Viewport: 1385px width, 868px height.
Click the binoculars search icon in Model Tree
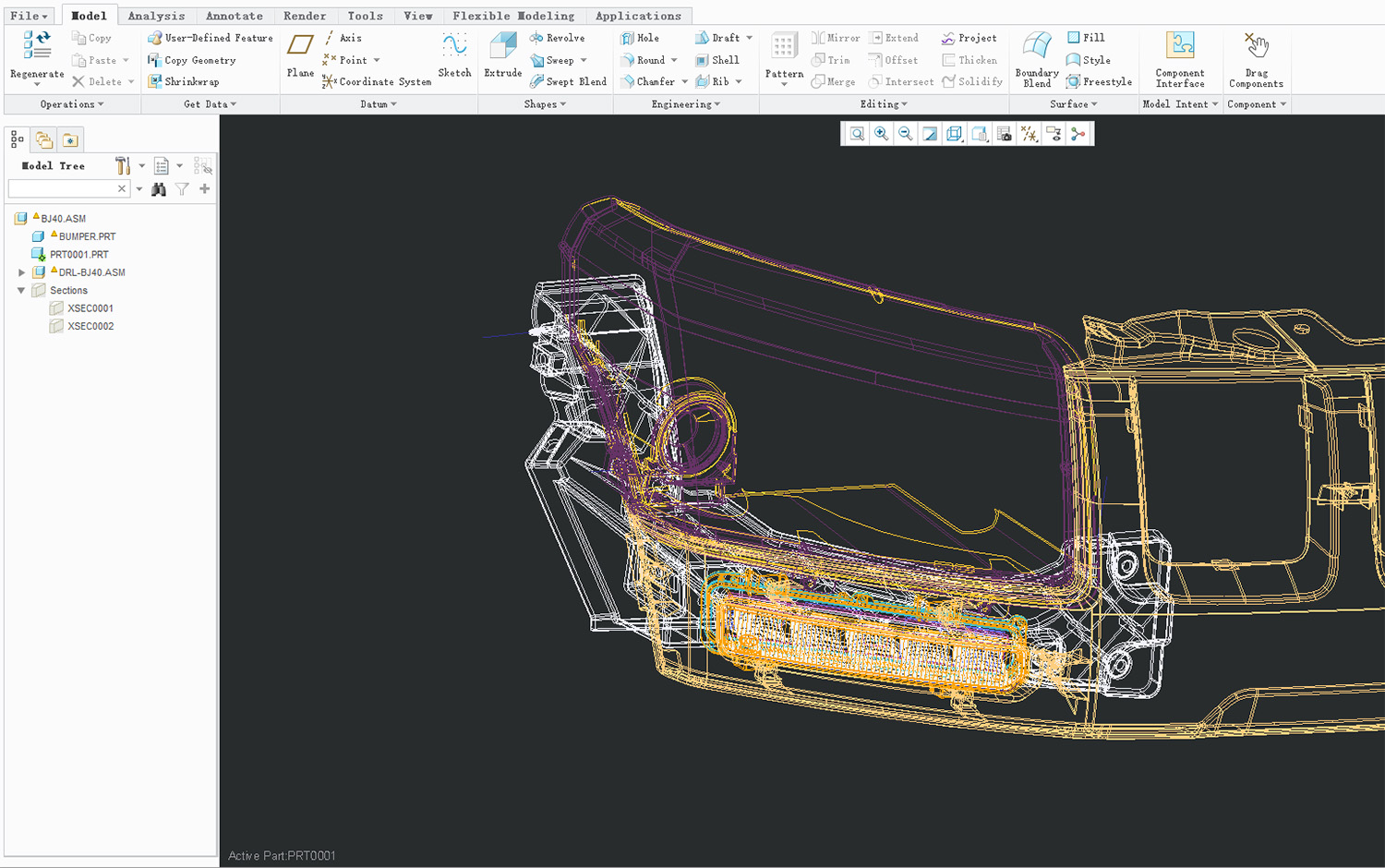(x=159, y=189)
